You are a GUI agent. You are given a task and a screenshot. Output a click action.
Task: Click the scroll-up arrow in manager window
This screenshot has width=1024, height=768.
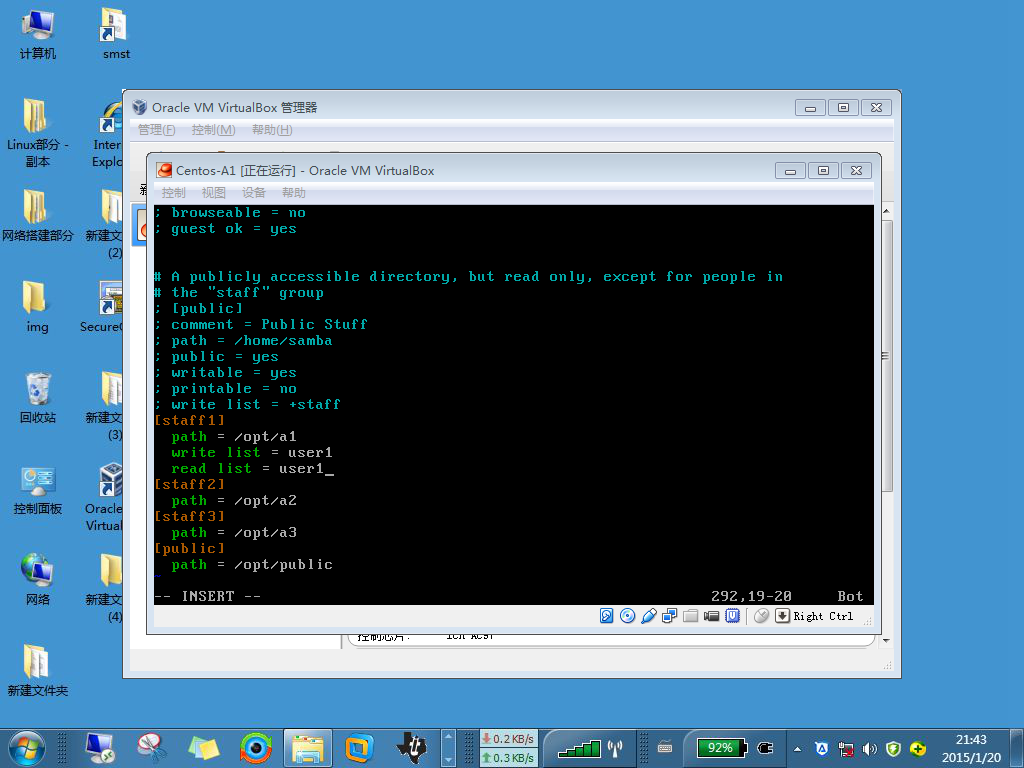(x=887, y=211)
